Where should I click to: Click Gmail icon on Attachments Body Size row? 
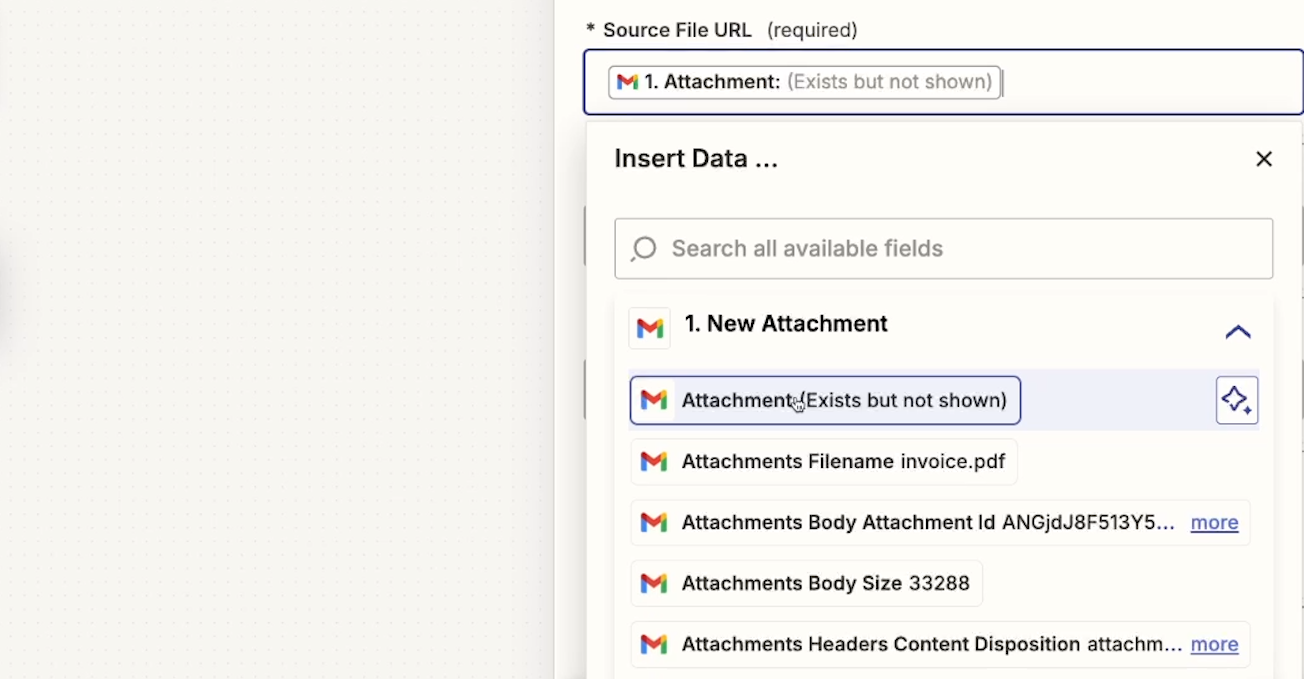coord(654,583)
